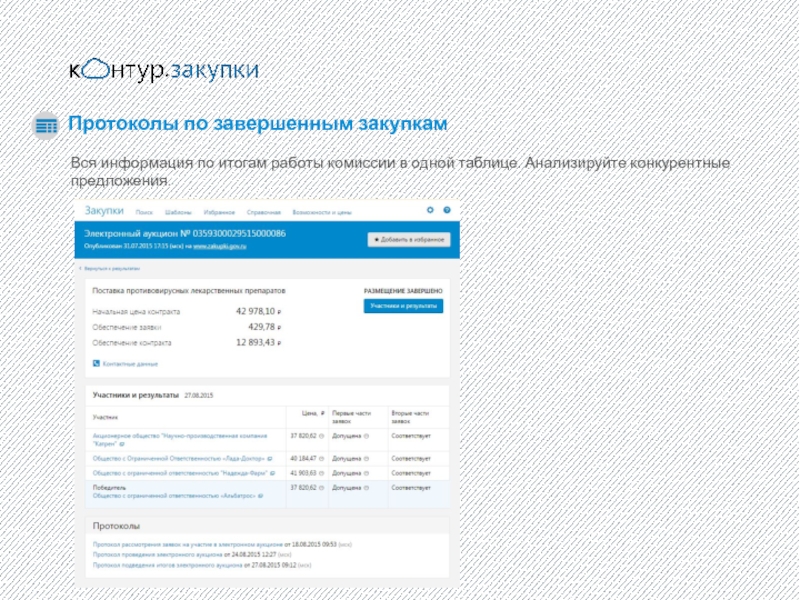Click the table icon beside the slide heading

(x=46, y=125)
